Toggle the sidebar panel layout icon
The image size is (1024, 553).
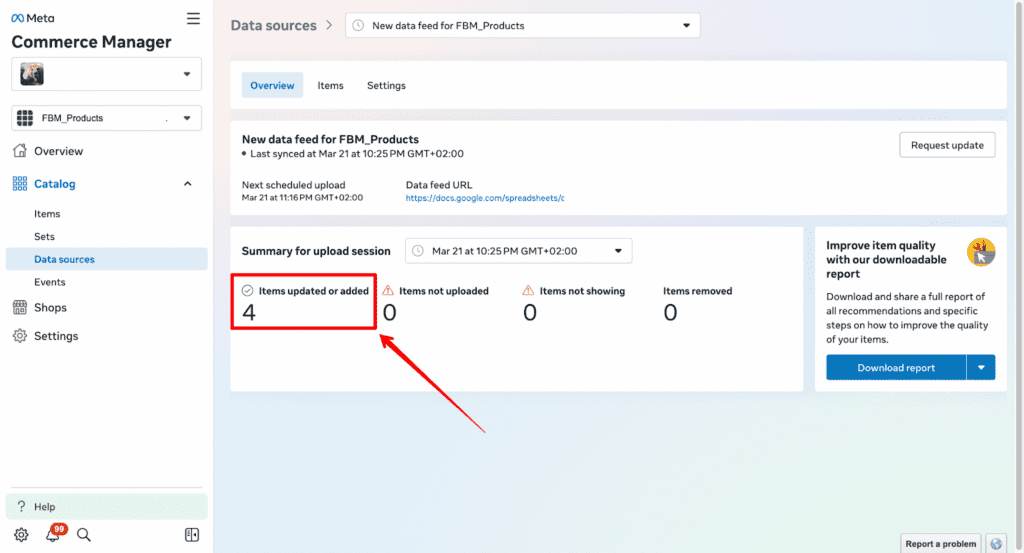pyautogui.click(x=192, y=535)
